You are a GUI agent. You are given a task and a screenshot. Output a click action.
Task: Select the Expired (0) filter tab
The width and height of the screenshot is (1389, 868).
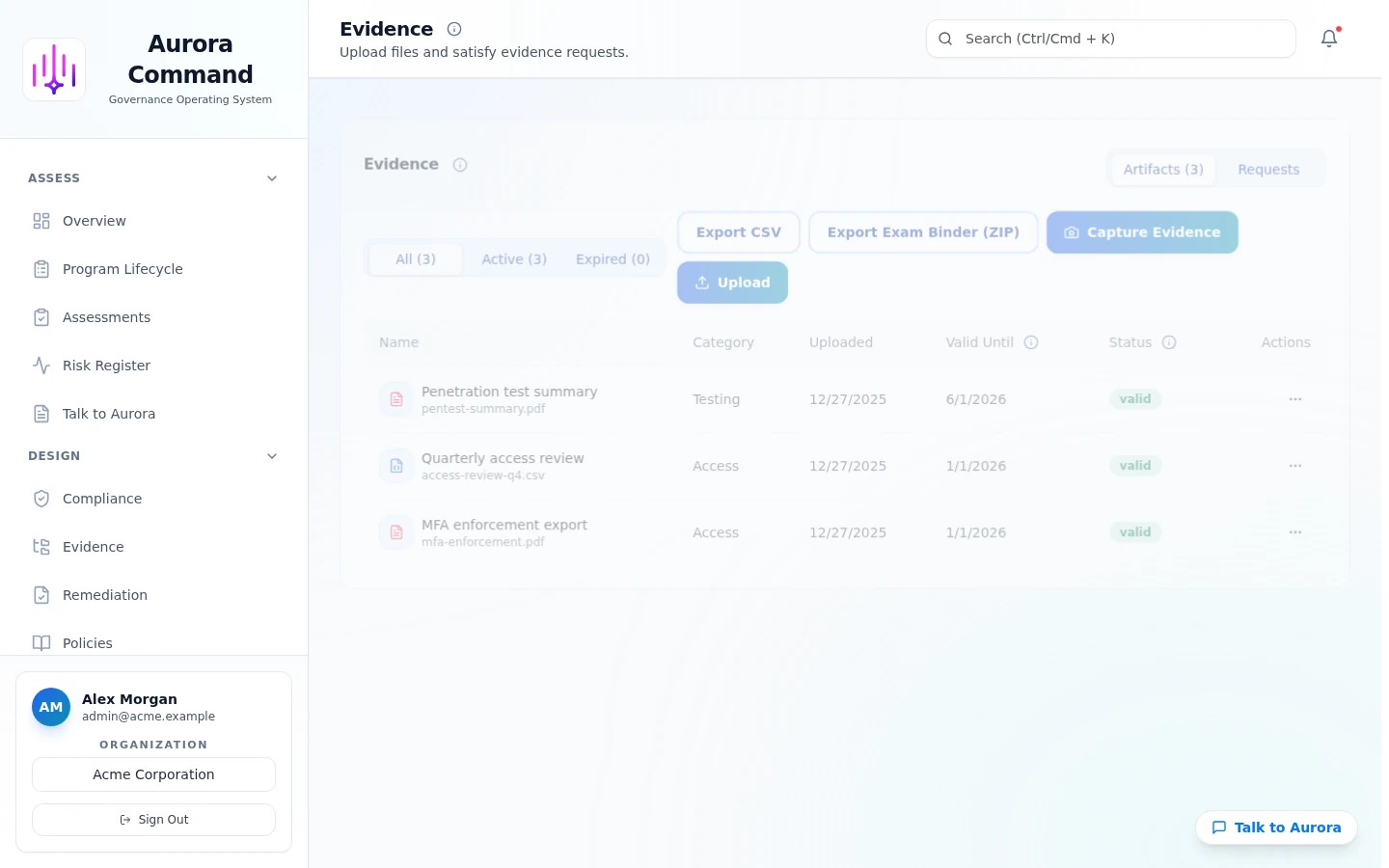(613, 259)
